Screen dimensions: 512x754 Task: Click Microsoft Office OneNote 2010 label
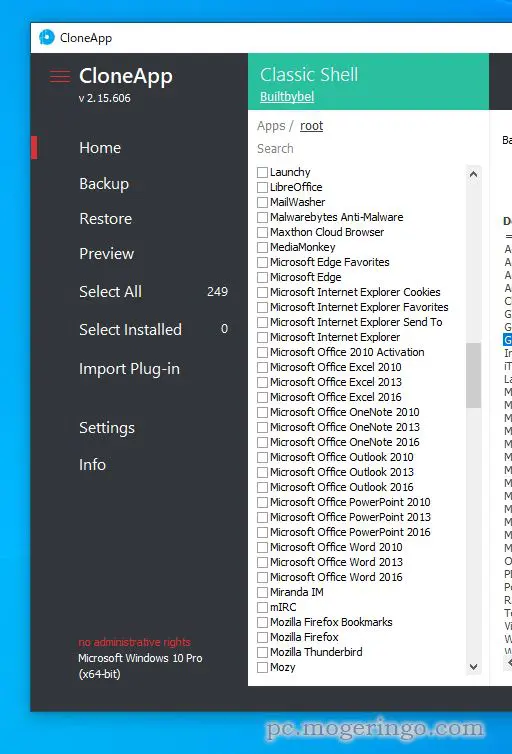345,412
